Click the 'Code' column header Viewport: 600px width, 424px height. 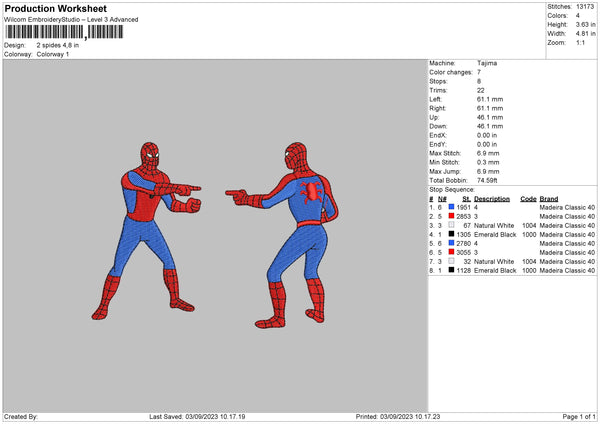coord(528,199)
